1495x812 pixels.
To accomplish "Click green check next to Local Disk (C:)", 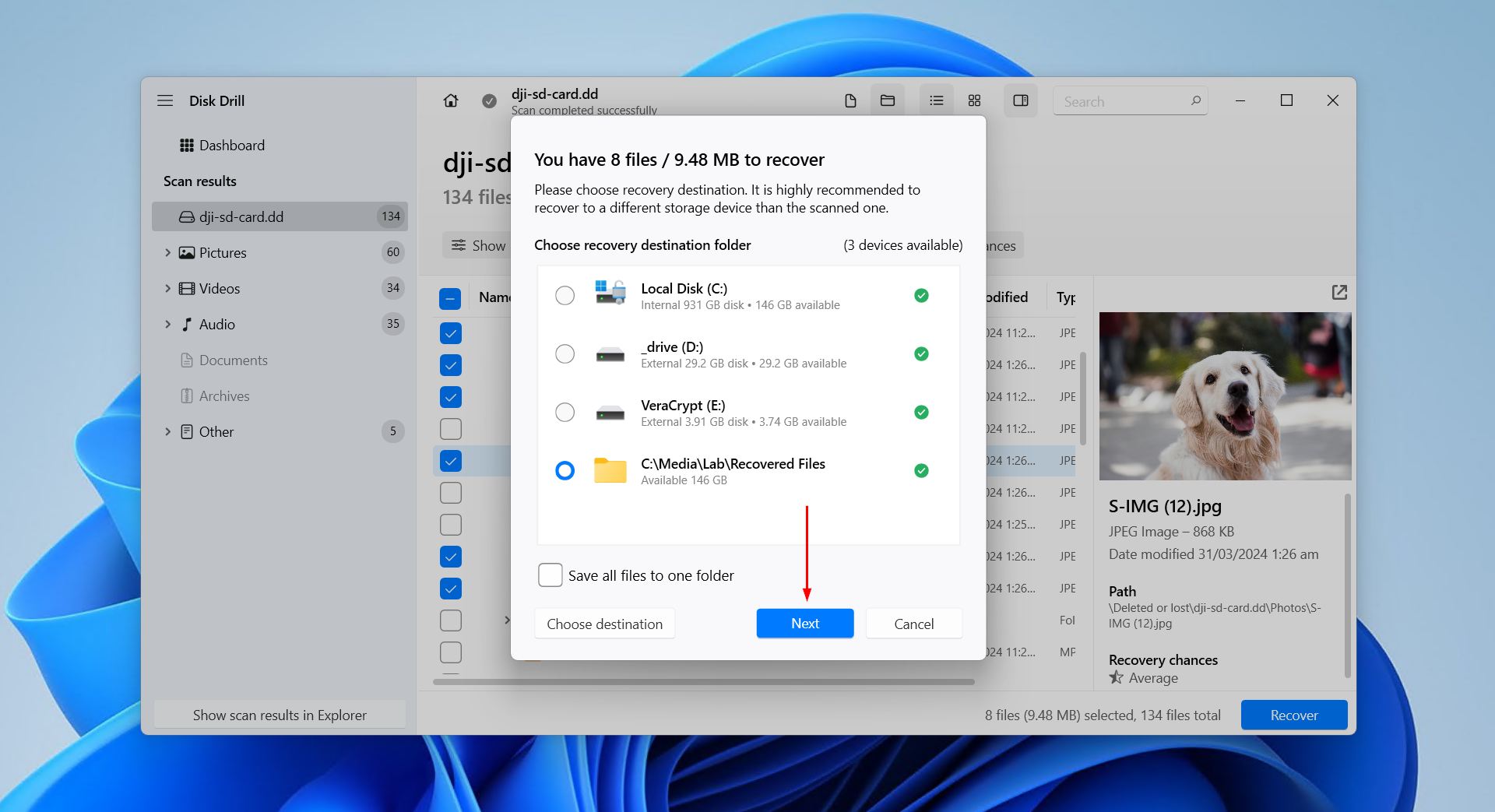I will (x=921, y=295).
